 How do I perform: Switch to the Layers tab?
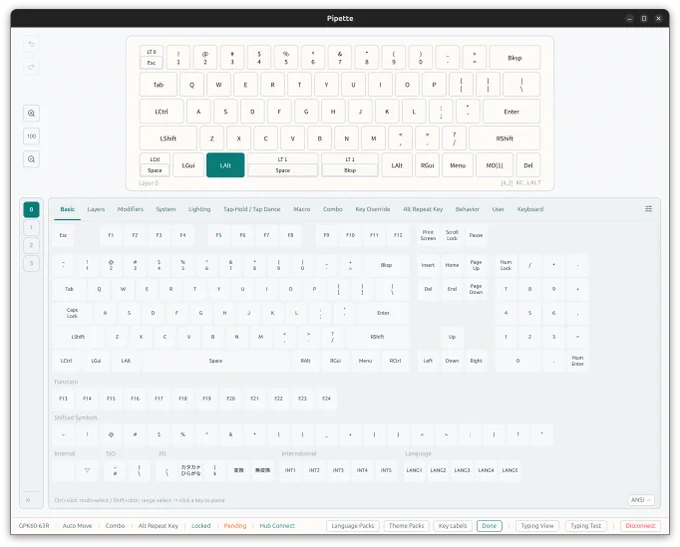96,209
